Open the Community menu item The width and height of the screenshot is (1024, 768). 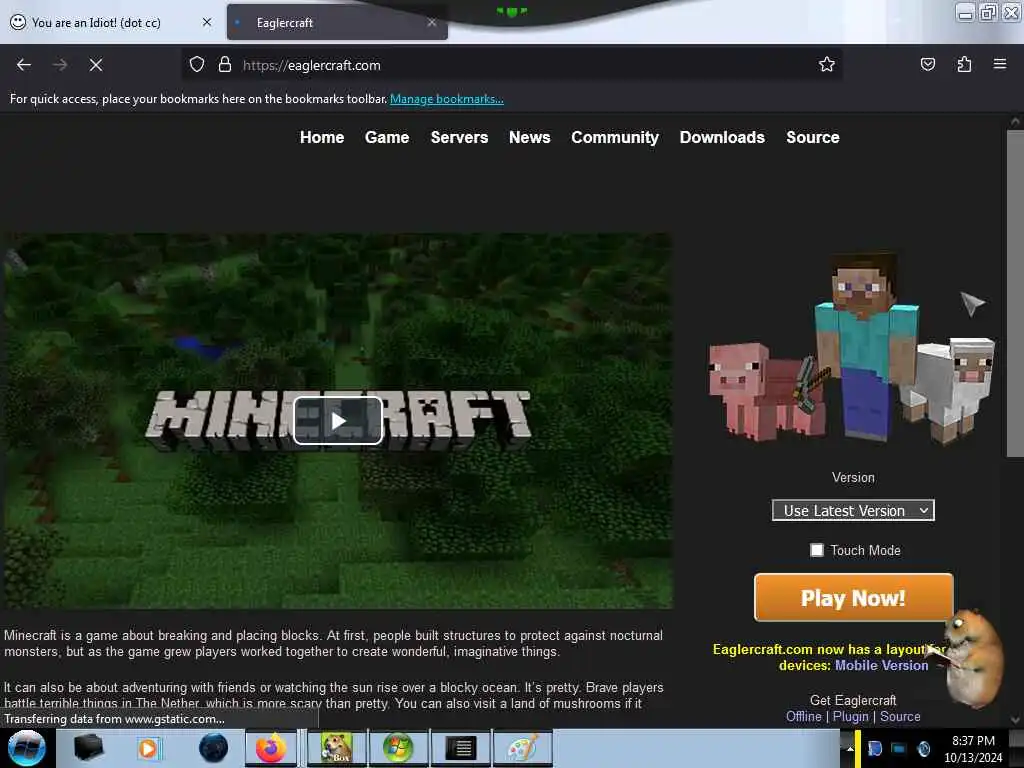tap(615, 137)
